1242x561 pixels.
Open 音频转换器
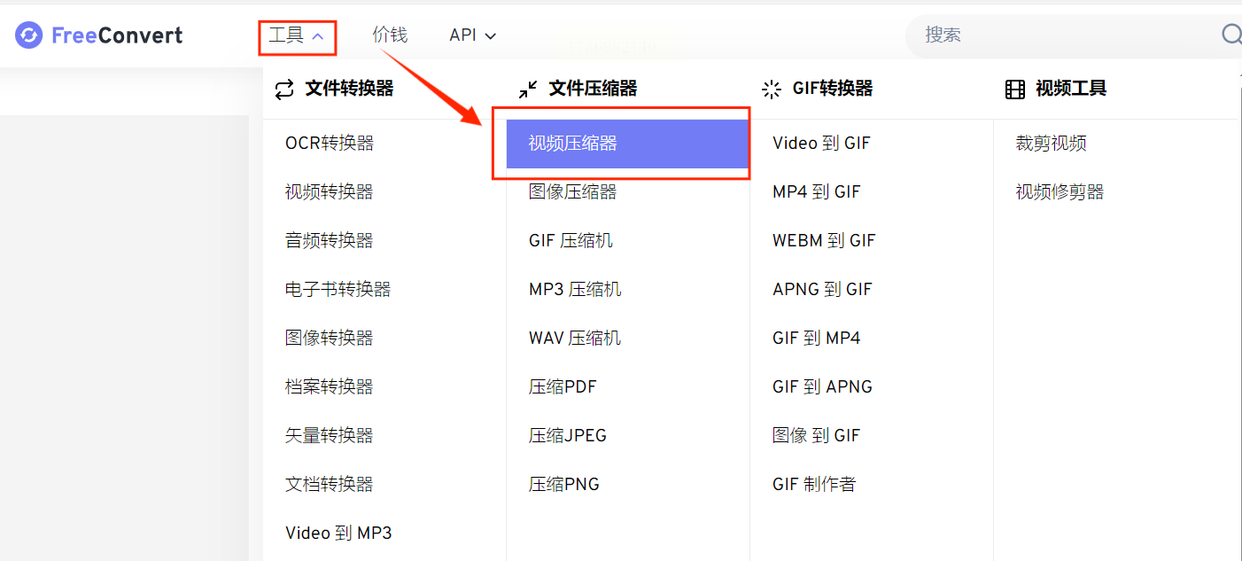[x=329, y=240]
